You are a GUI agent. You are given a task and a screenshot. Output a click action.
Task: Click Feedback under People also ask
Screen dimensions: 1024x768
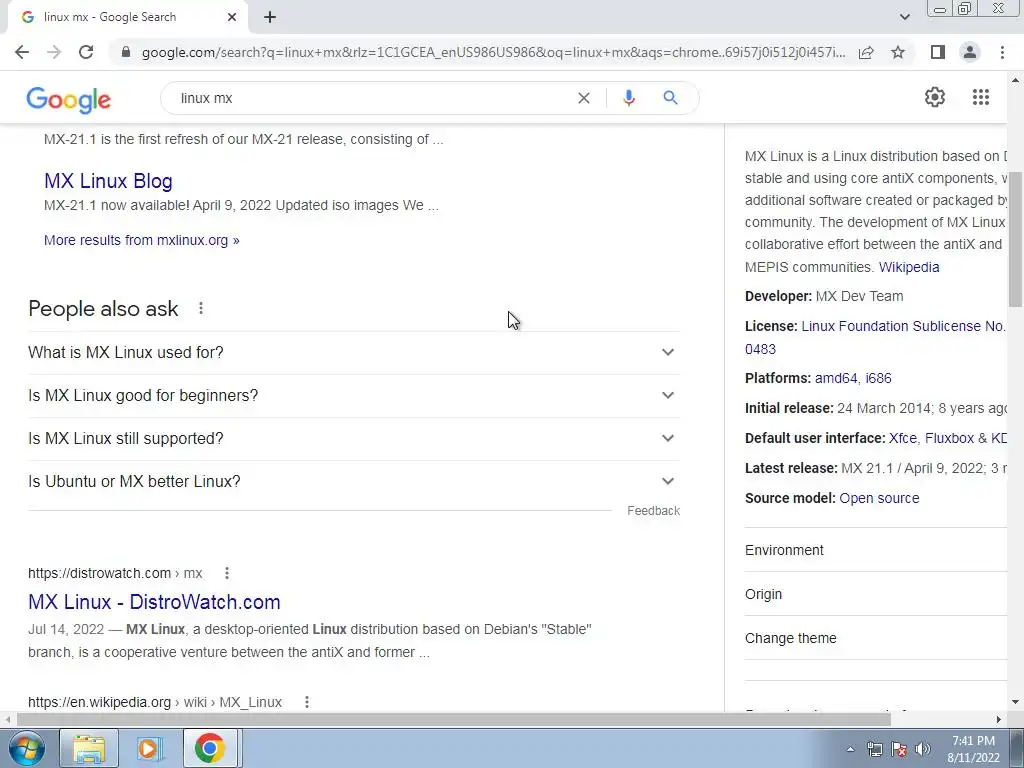point(653,511)
